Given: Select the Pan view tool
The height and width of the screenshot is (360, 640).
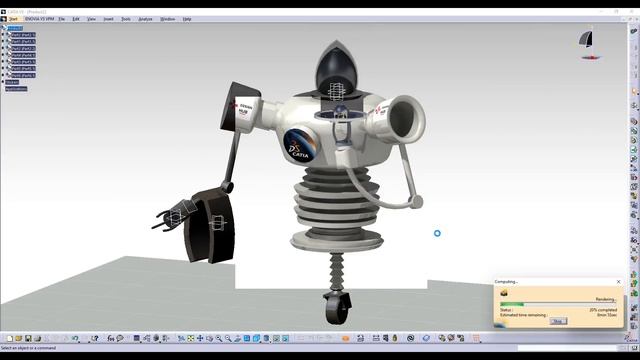Looking at the screenshot, I should 200,338.
